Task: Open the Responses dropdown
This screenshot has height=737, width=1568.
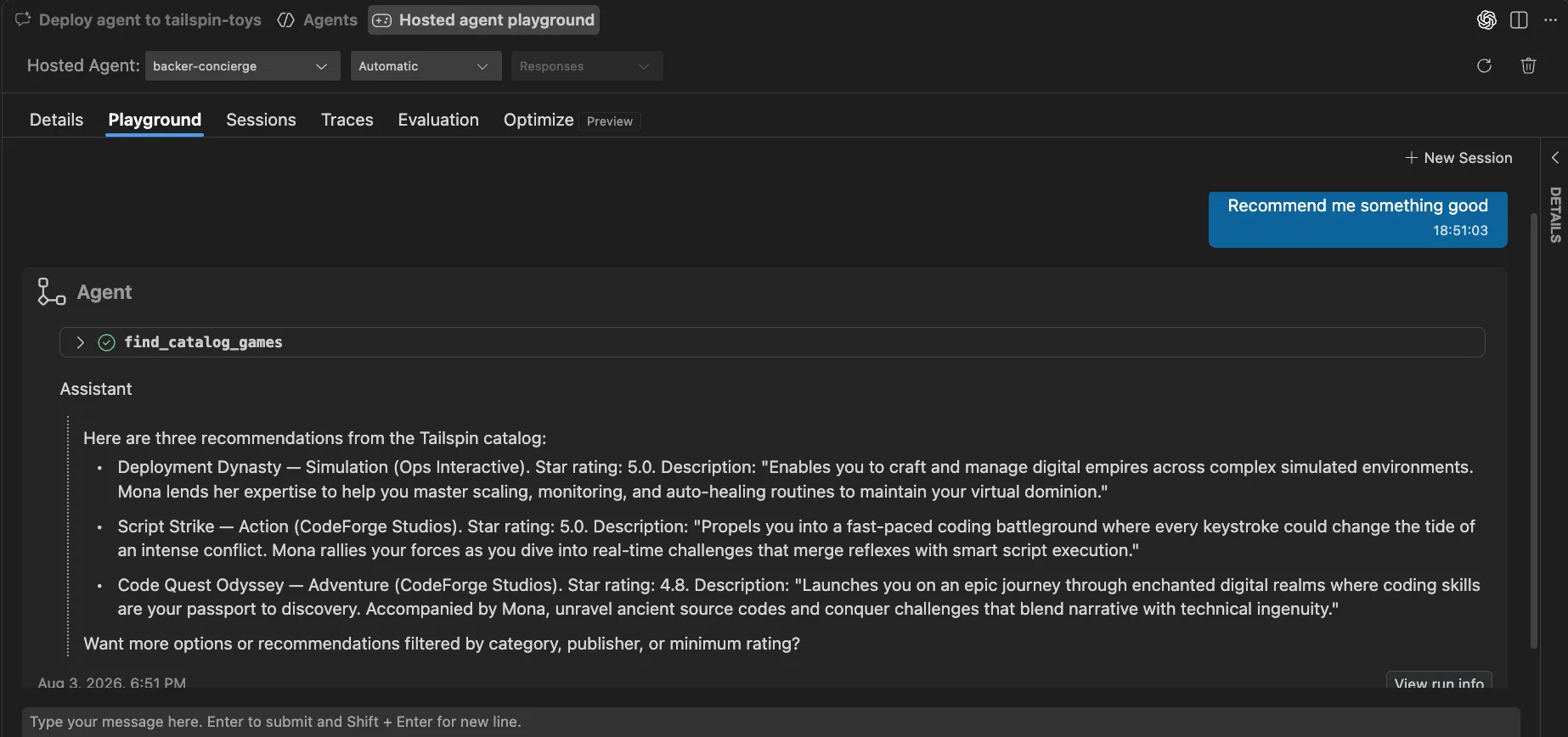Action: tap(586, 66)
